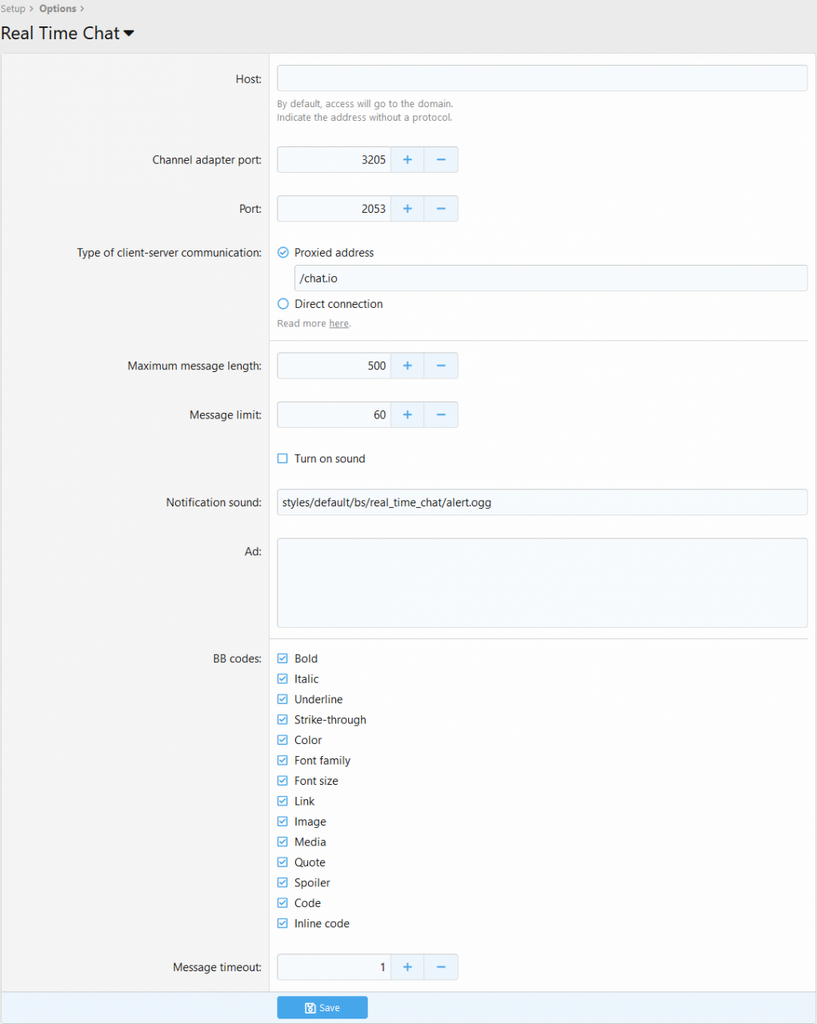The width and height of the screenshot is (817, 1024).
Task: Disable the Spoiler BB code checkbox
Action: click(x=283, y=883)
